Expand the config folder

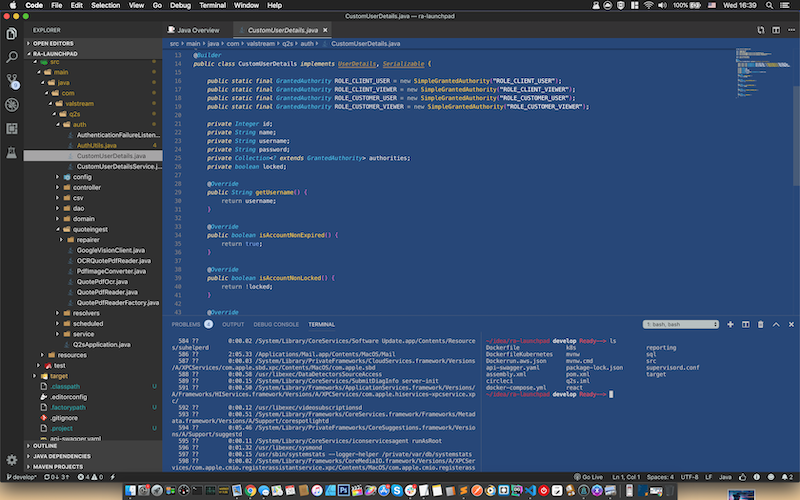click(x=82, y=177)
